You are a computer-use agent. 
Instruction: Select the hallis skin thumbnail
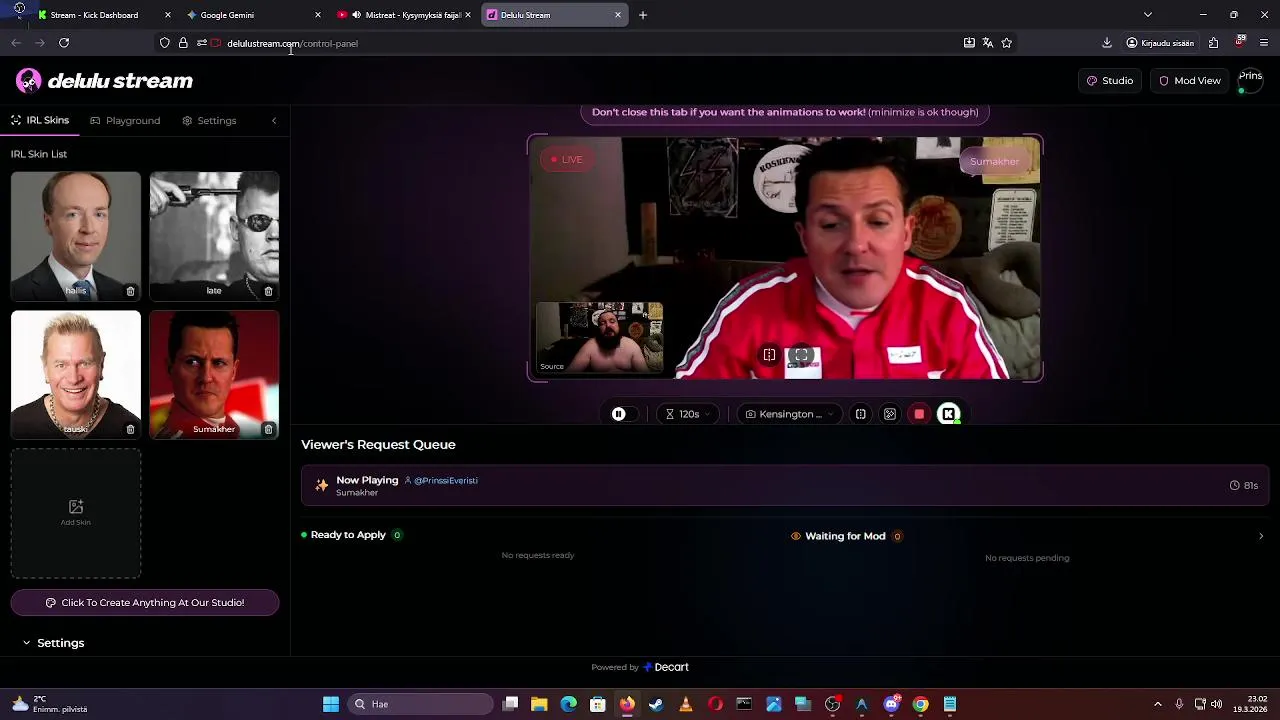(76, 236)
